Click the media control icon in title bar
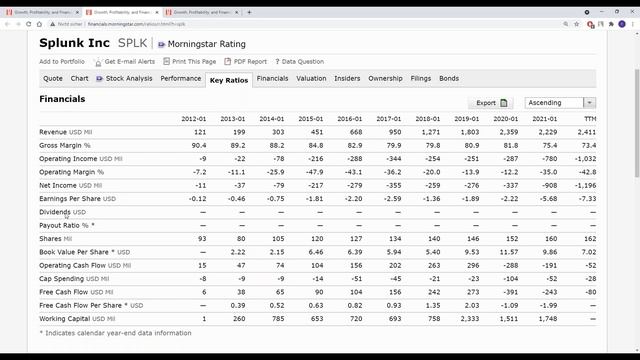 587,12
